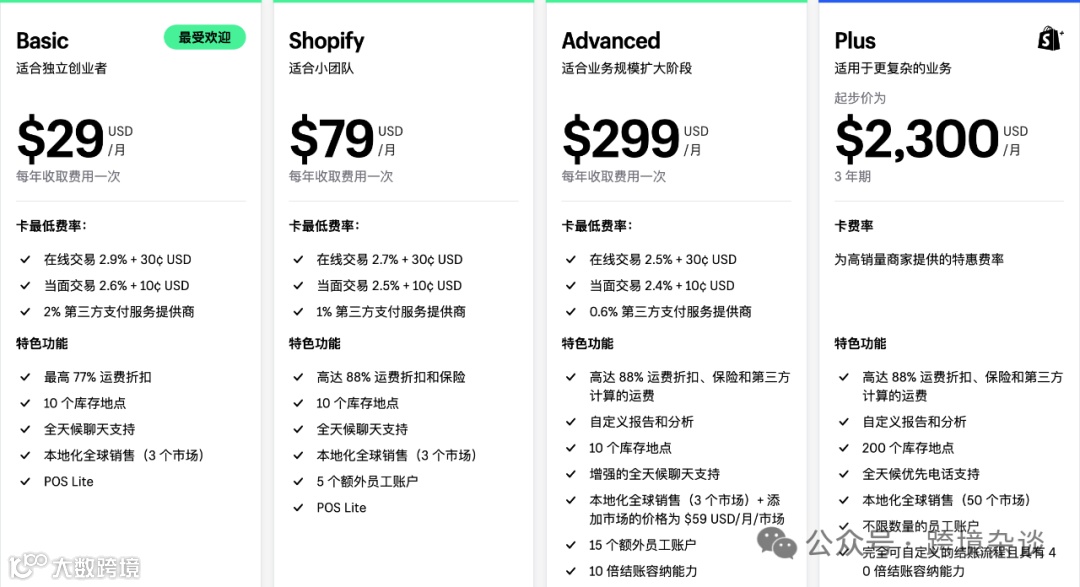
Task: Click checkmark beside 200 个库存地点
Action: point(844,448)
